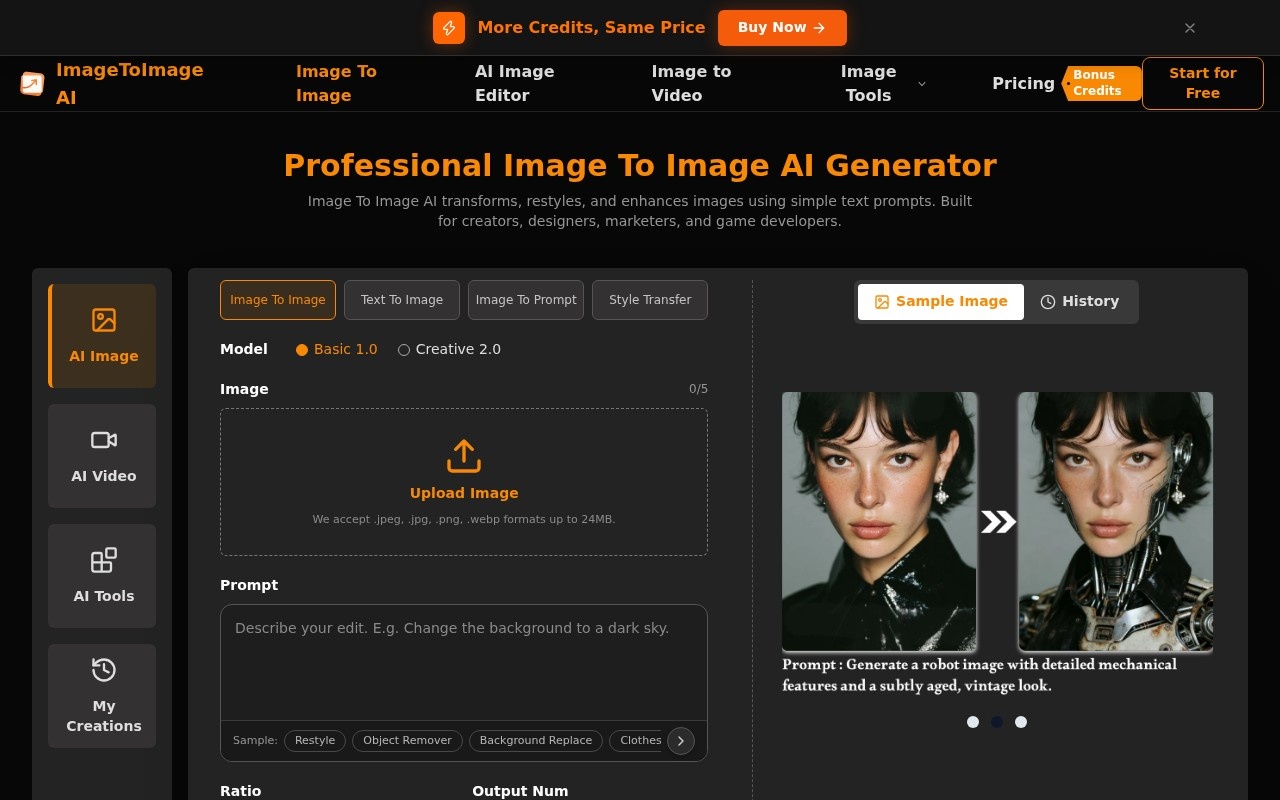Go to second sample carousel dot

pyautogui.click(x=997, y=722)
